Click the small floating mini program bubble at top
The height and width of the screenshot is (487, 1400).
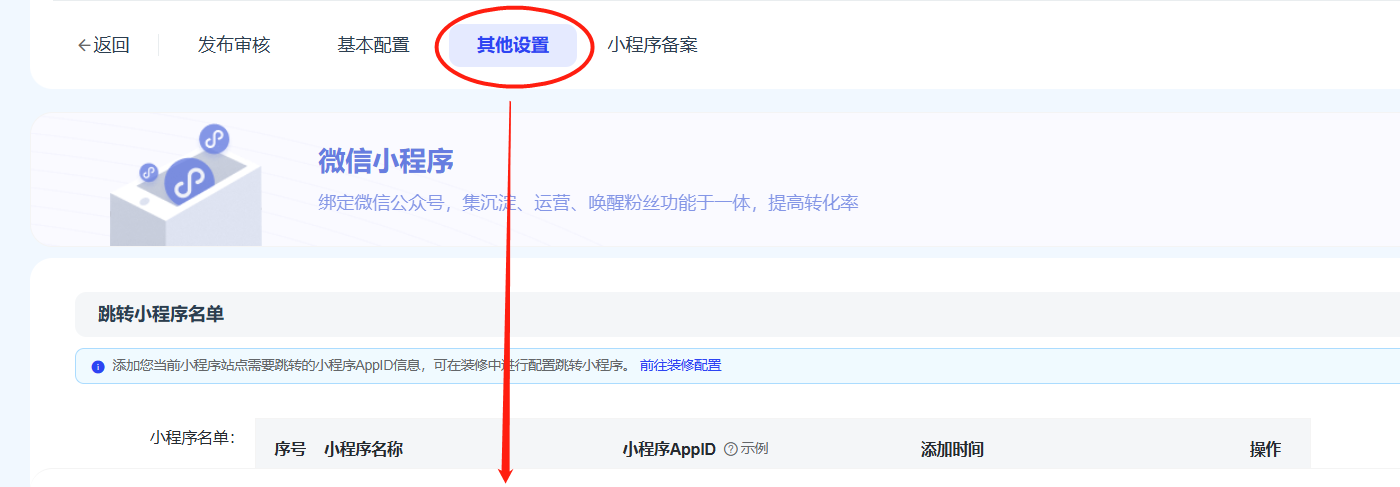pos(214,139)
